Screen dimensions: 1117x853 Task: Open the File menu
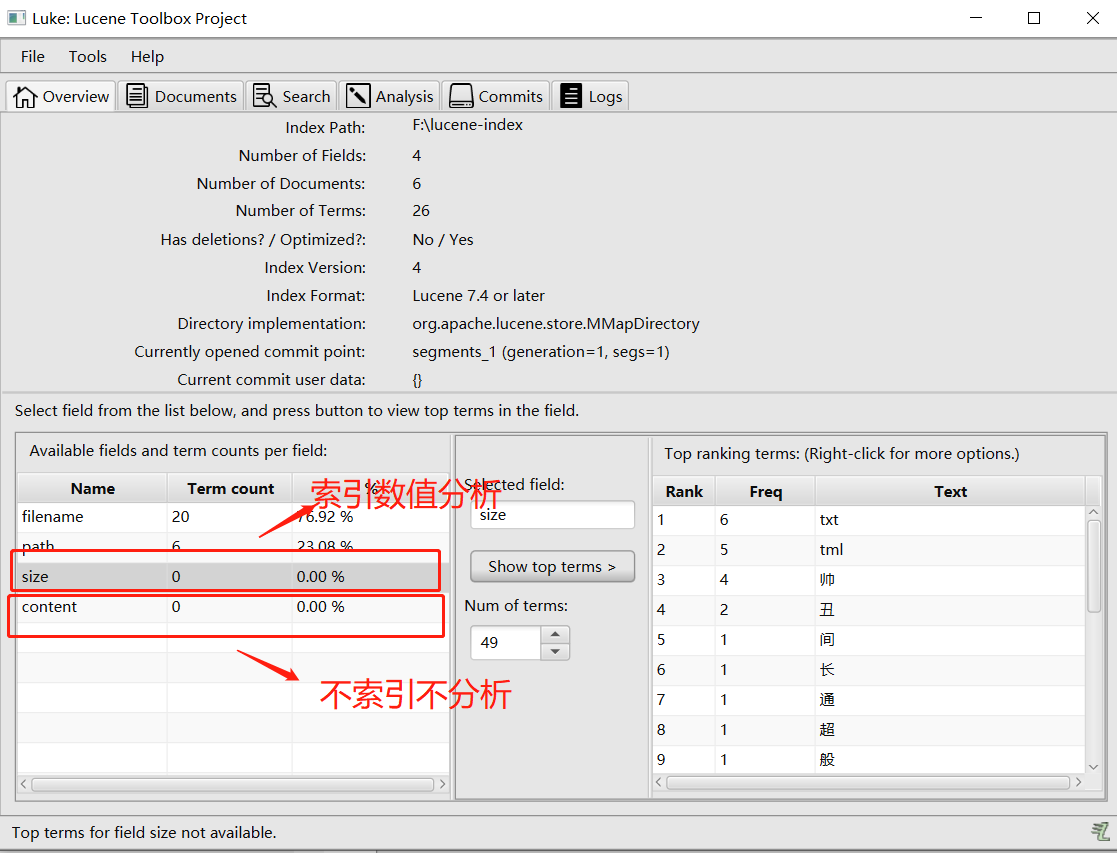point(33,56)
